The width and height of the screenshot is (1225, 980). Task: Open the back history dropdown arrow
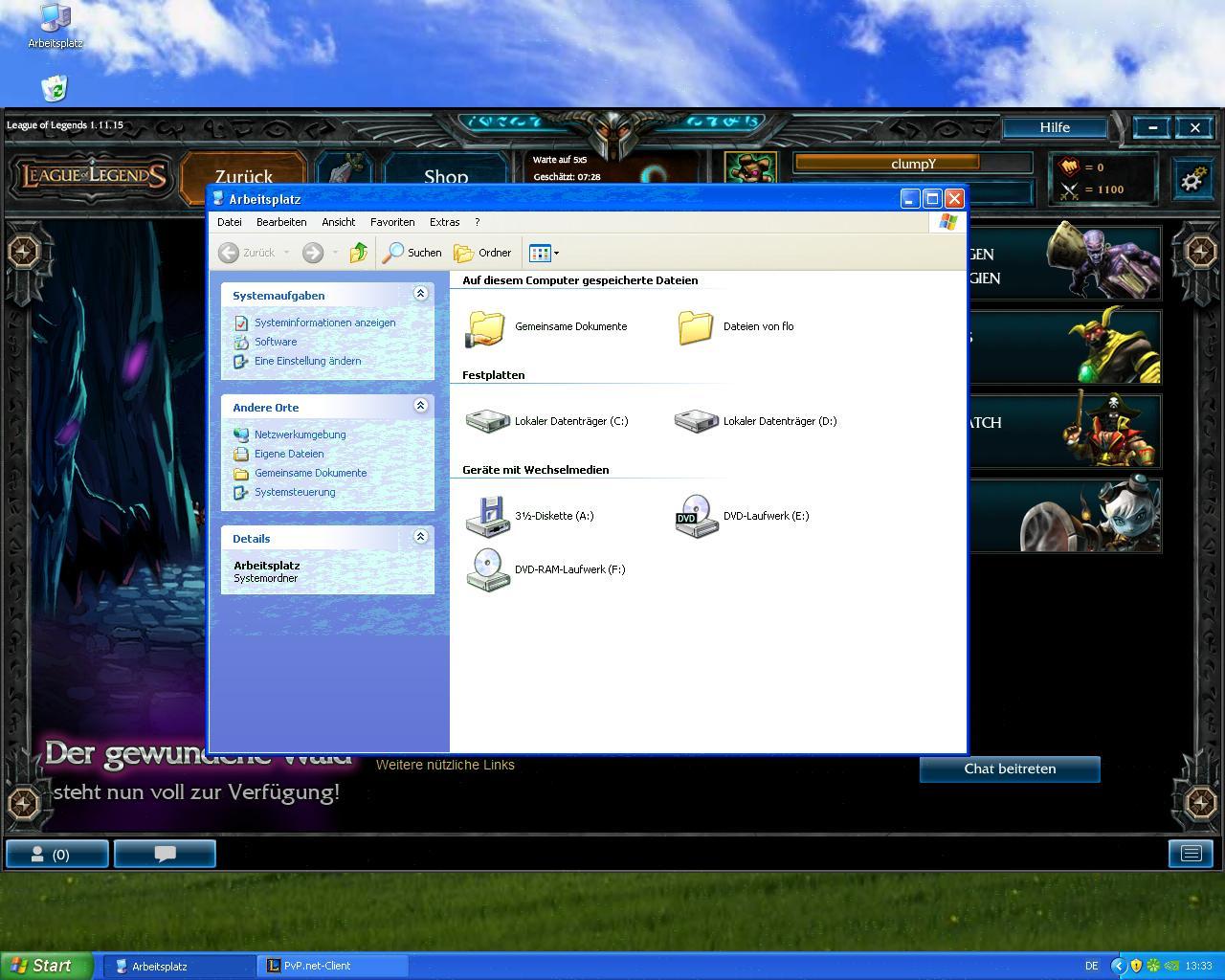286,253
